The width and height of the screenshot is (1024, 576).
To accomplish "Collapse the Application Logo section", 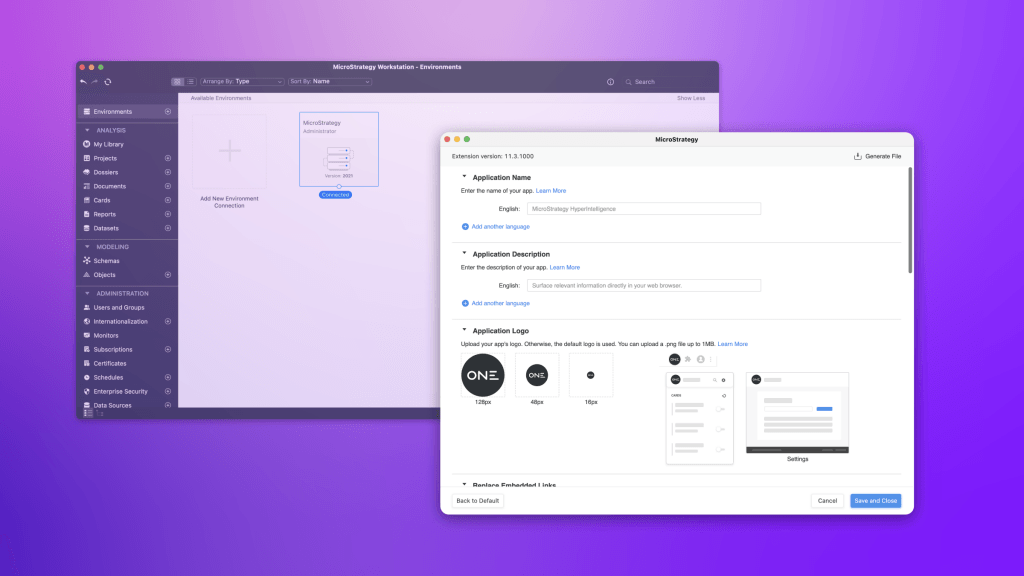I will (x=465, y=330).
